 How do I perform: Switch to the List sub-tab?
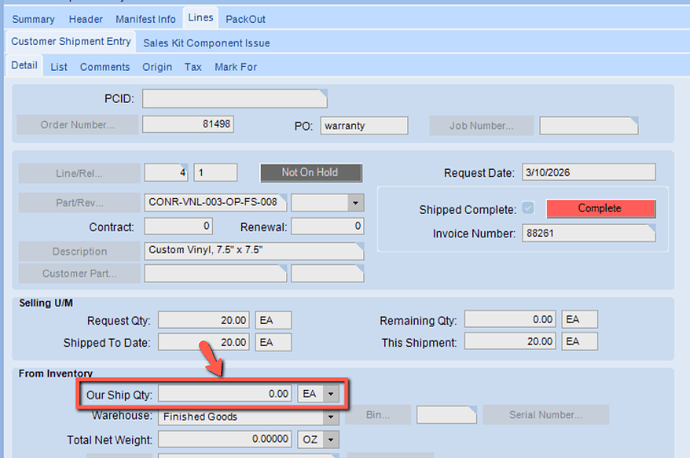(59, 67)
